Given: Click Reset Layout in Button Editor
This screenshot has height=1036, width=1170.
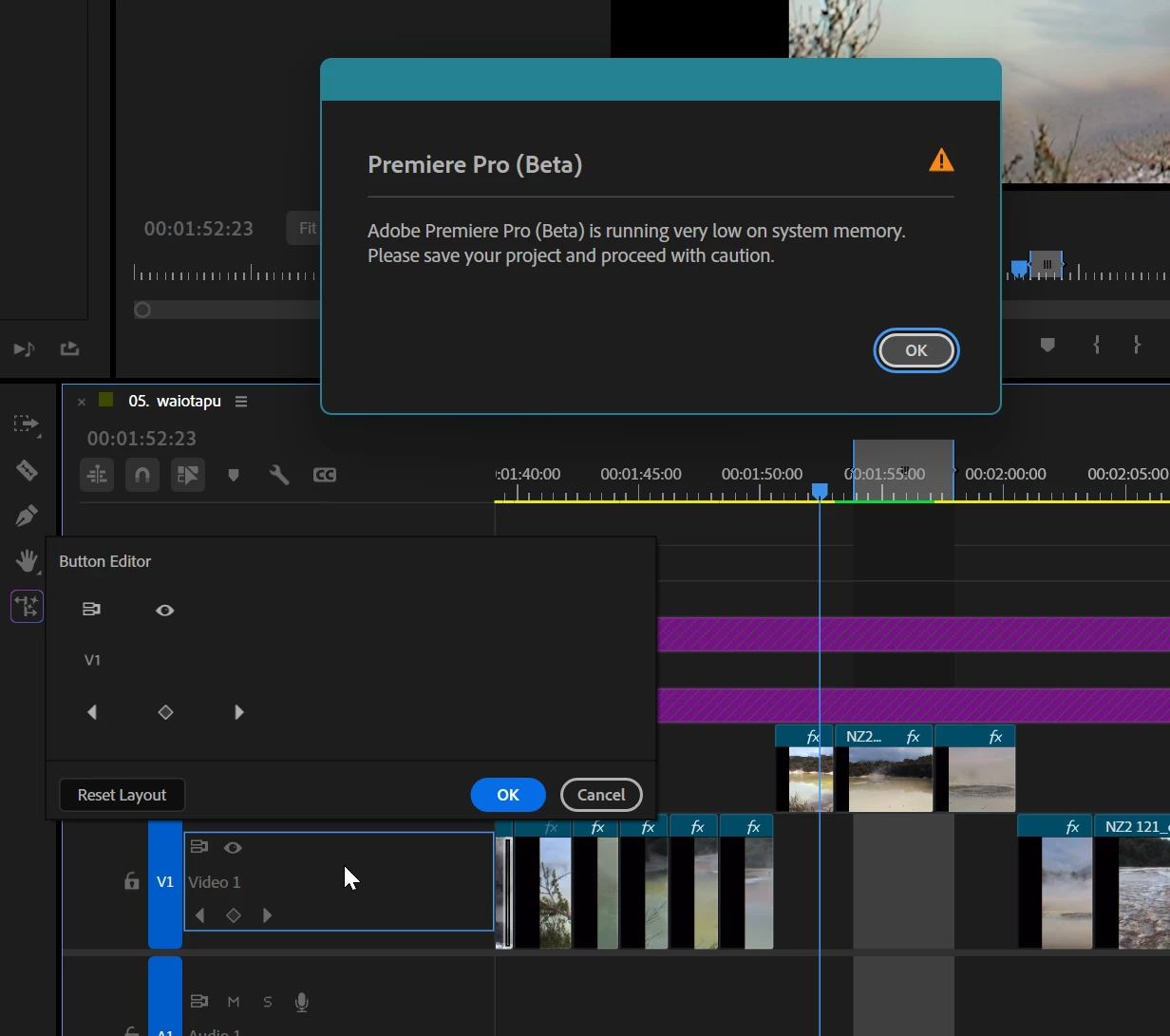Looking at the screenshot, I should [x=122, y=795].
